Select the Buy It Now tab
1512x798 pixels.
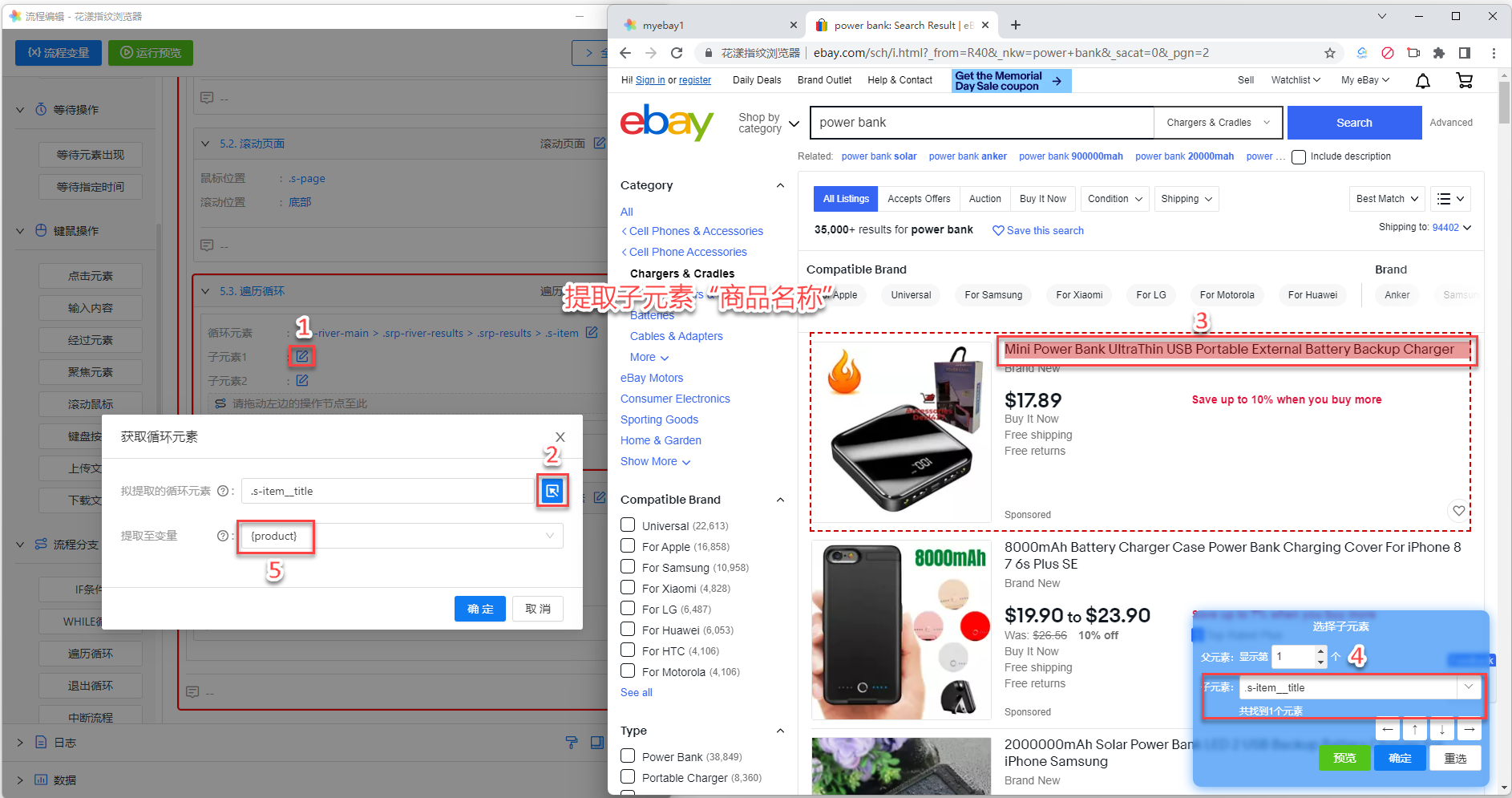coord(1043,199)
